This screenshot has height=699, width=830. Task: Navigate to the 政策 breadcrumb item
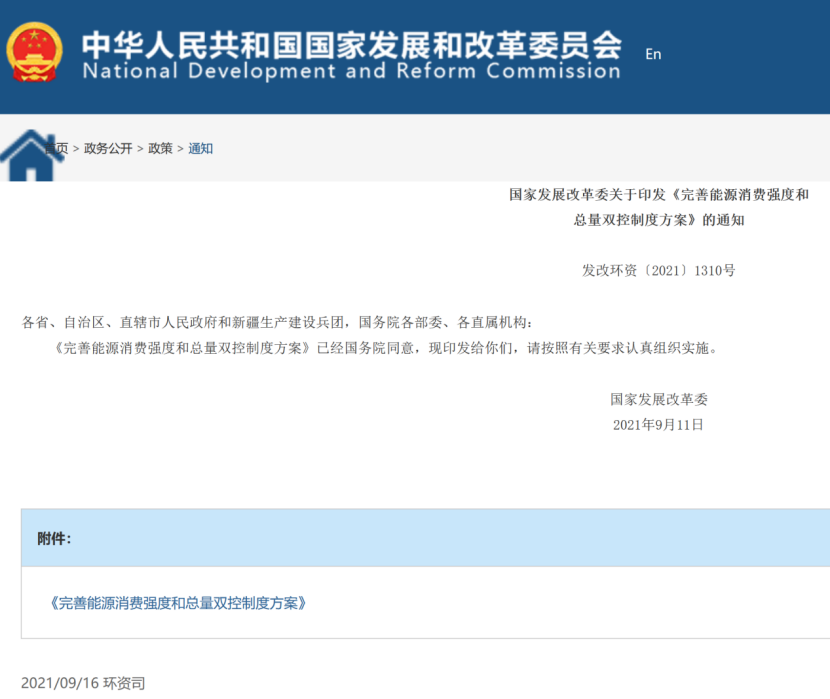click(x=160, y=149)
